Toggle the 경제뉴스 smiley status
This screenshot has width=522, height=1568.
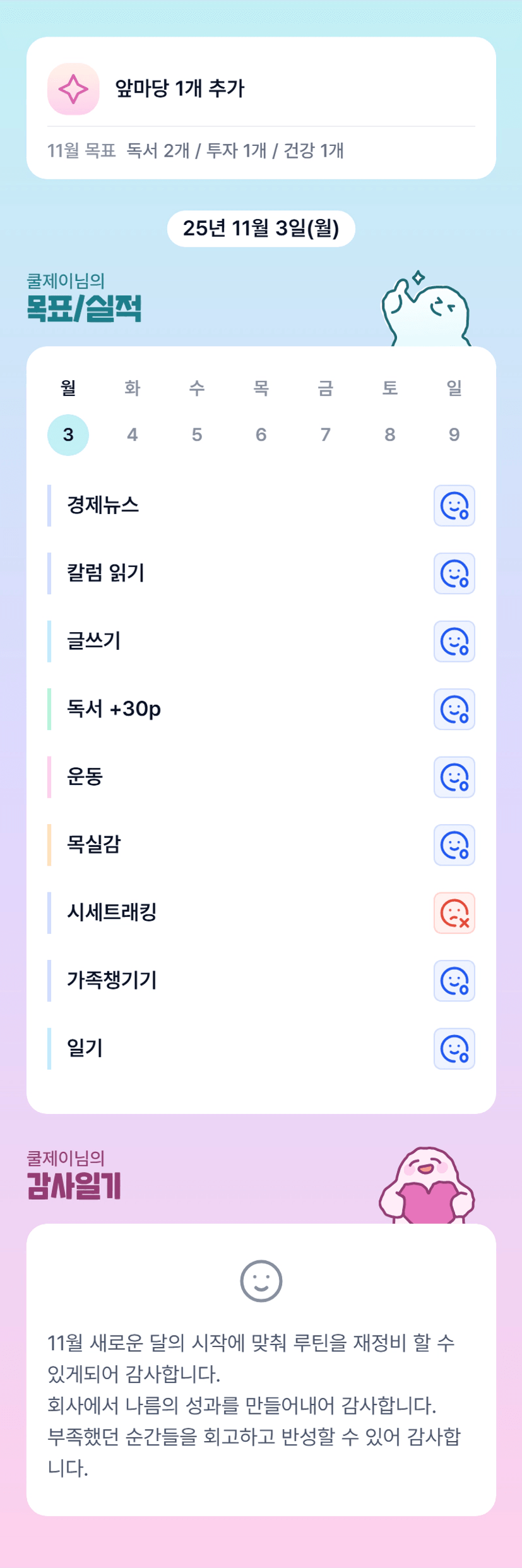click(454, 506)
